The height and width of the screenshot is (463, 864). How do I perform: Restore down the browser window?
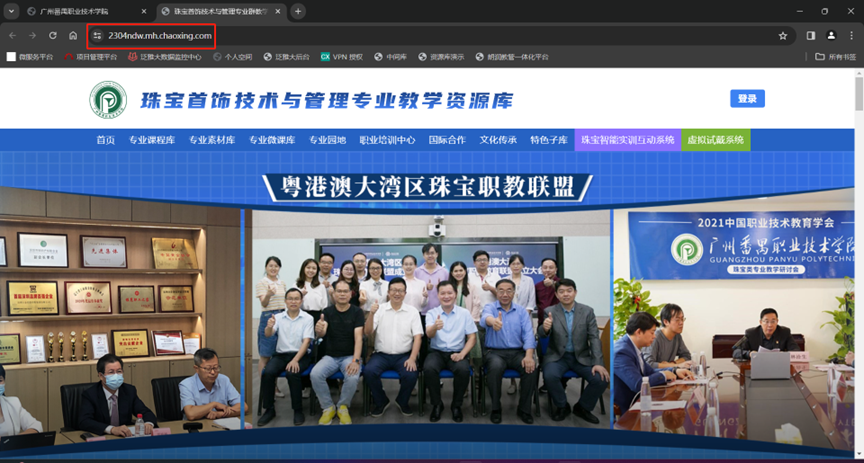825,11
